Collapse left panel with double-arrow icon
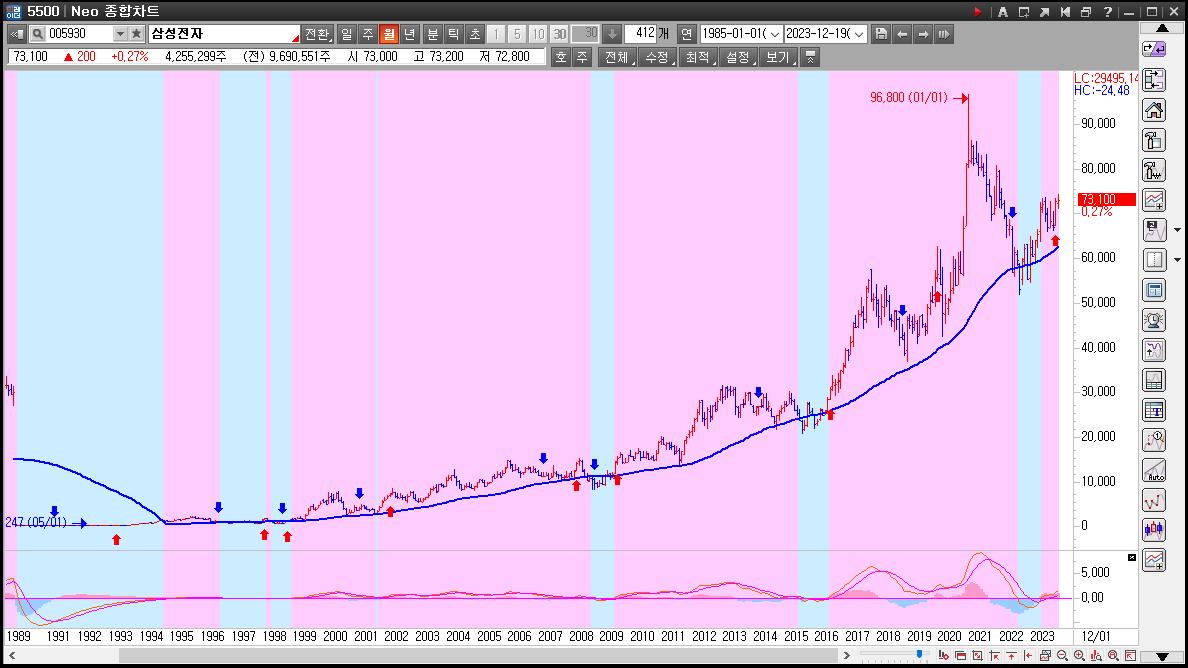This screenshot has width=1188, height=668. [16, 34]
